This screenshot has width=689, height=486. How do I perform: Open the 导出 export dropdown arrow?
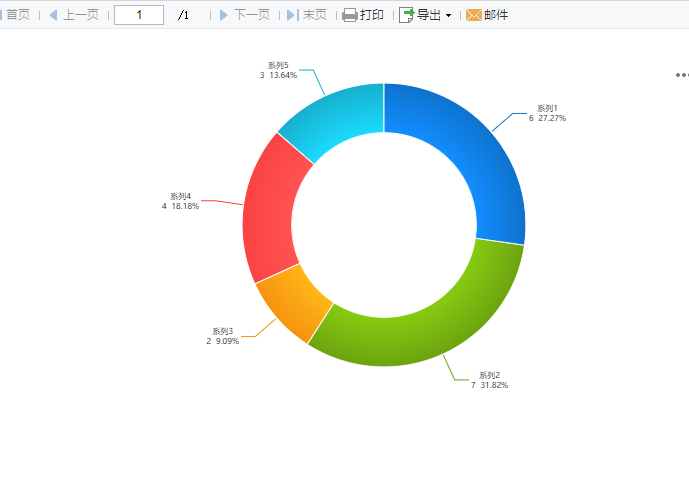(448, 15)
